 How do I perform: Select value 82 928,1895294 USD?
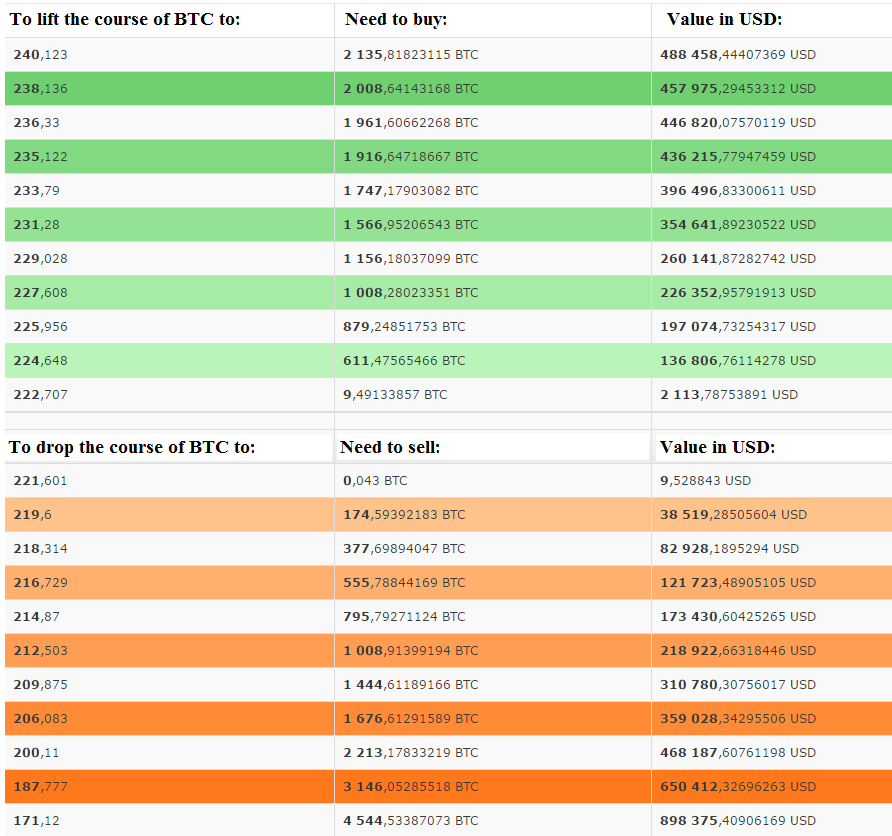pos(729,549)
